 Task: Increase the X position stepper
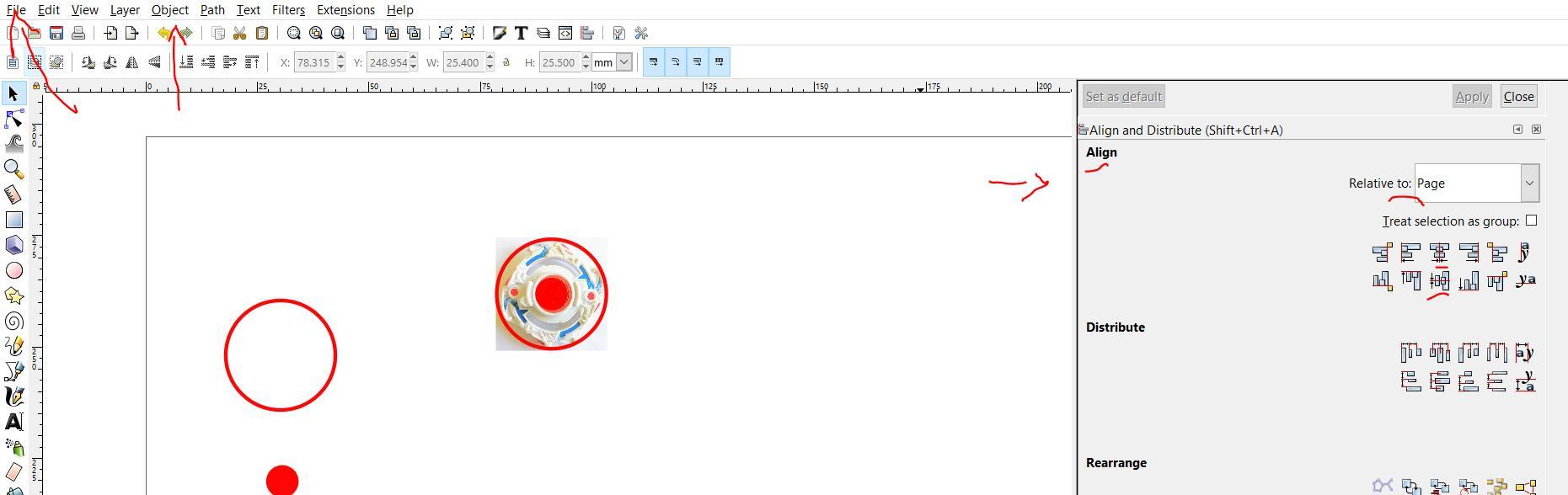(340, 58)
